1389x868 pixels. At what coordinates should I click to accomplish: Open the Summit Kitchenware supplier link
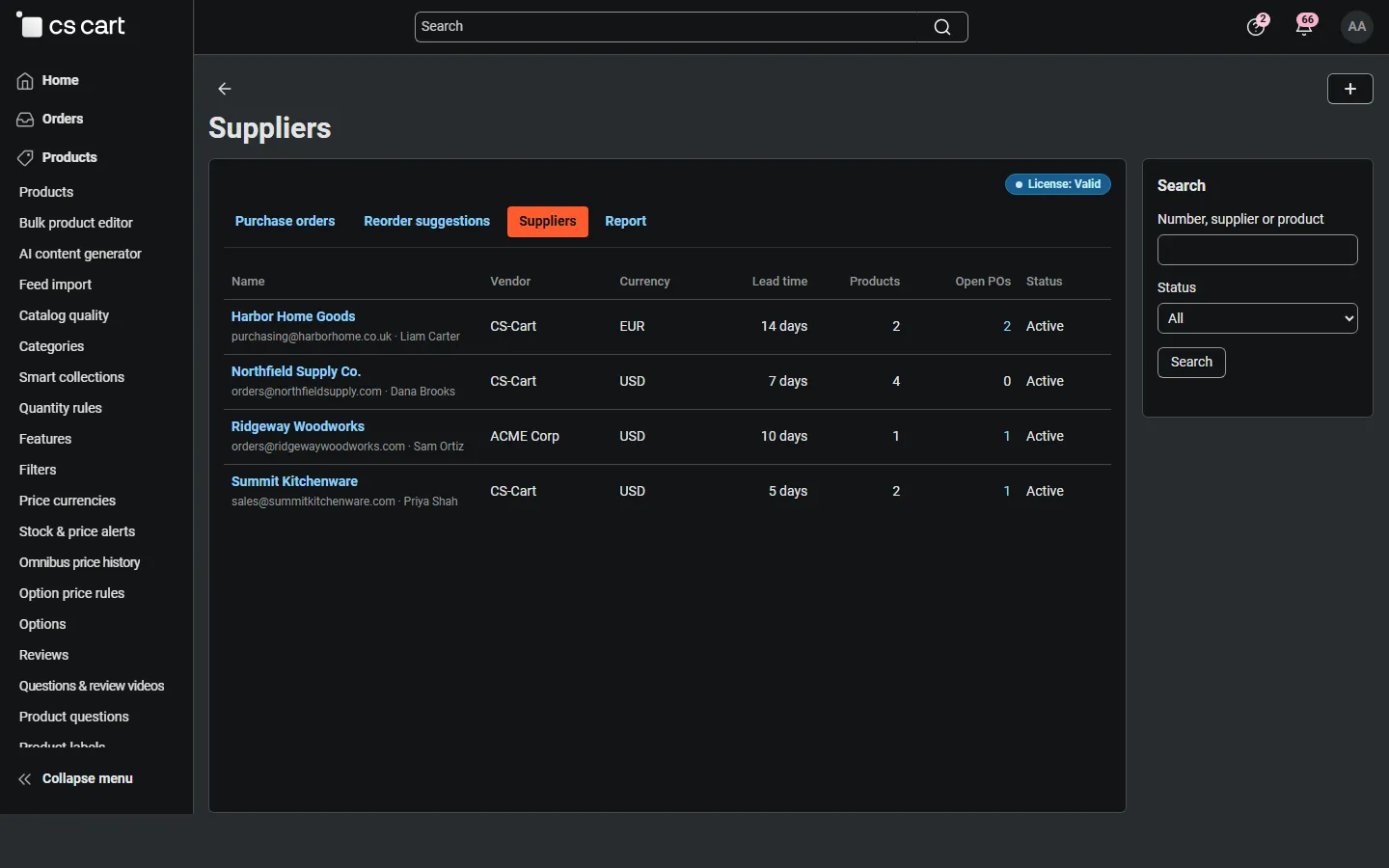point(294,481)
